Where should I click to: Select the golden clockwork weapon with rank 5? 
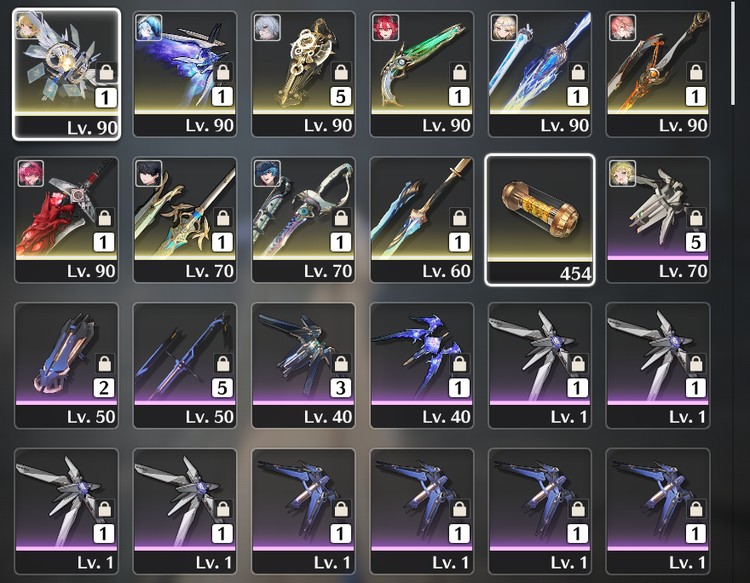point(303,74)
